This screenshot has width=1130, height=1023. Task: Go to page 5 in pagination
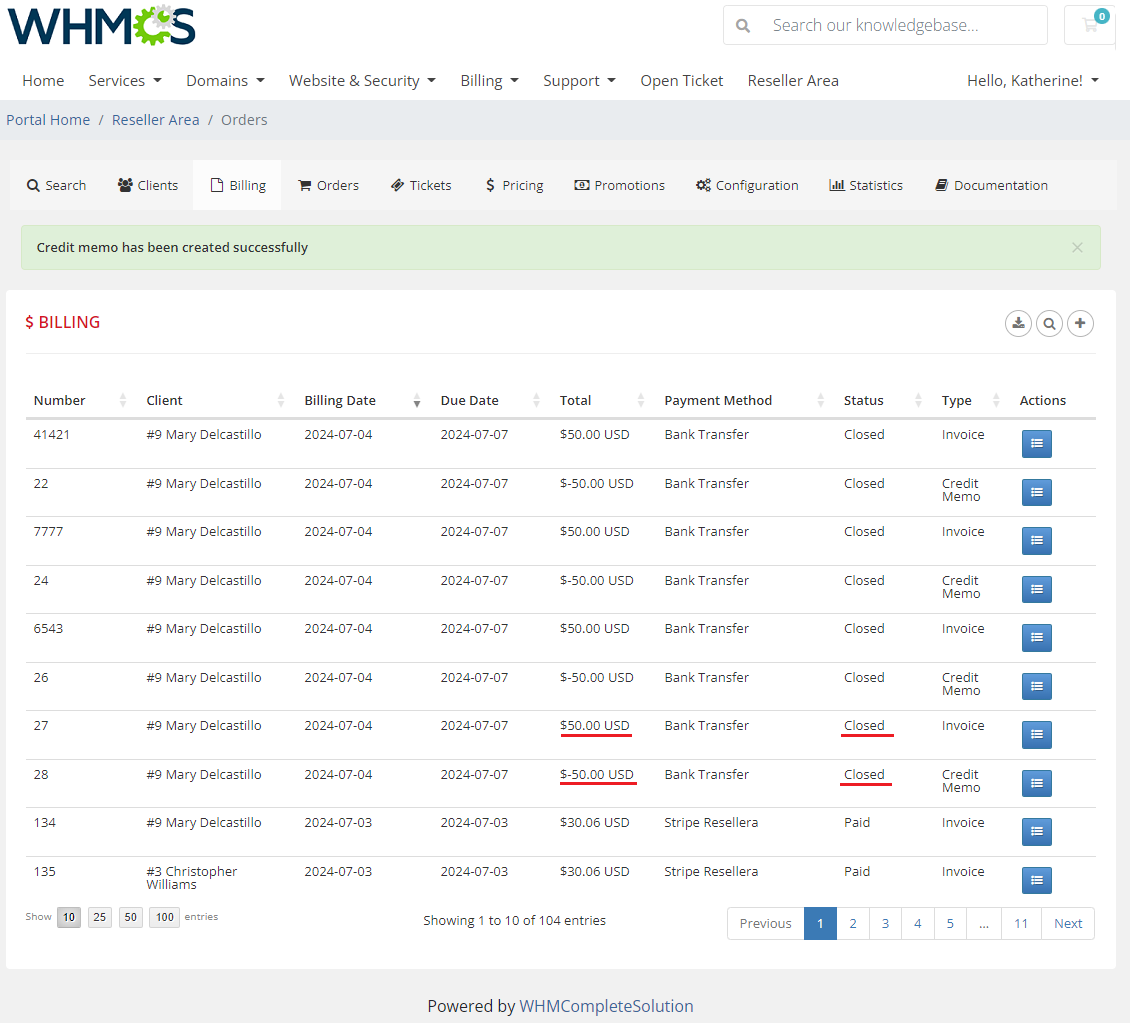click(x=950, y=924)
